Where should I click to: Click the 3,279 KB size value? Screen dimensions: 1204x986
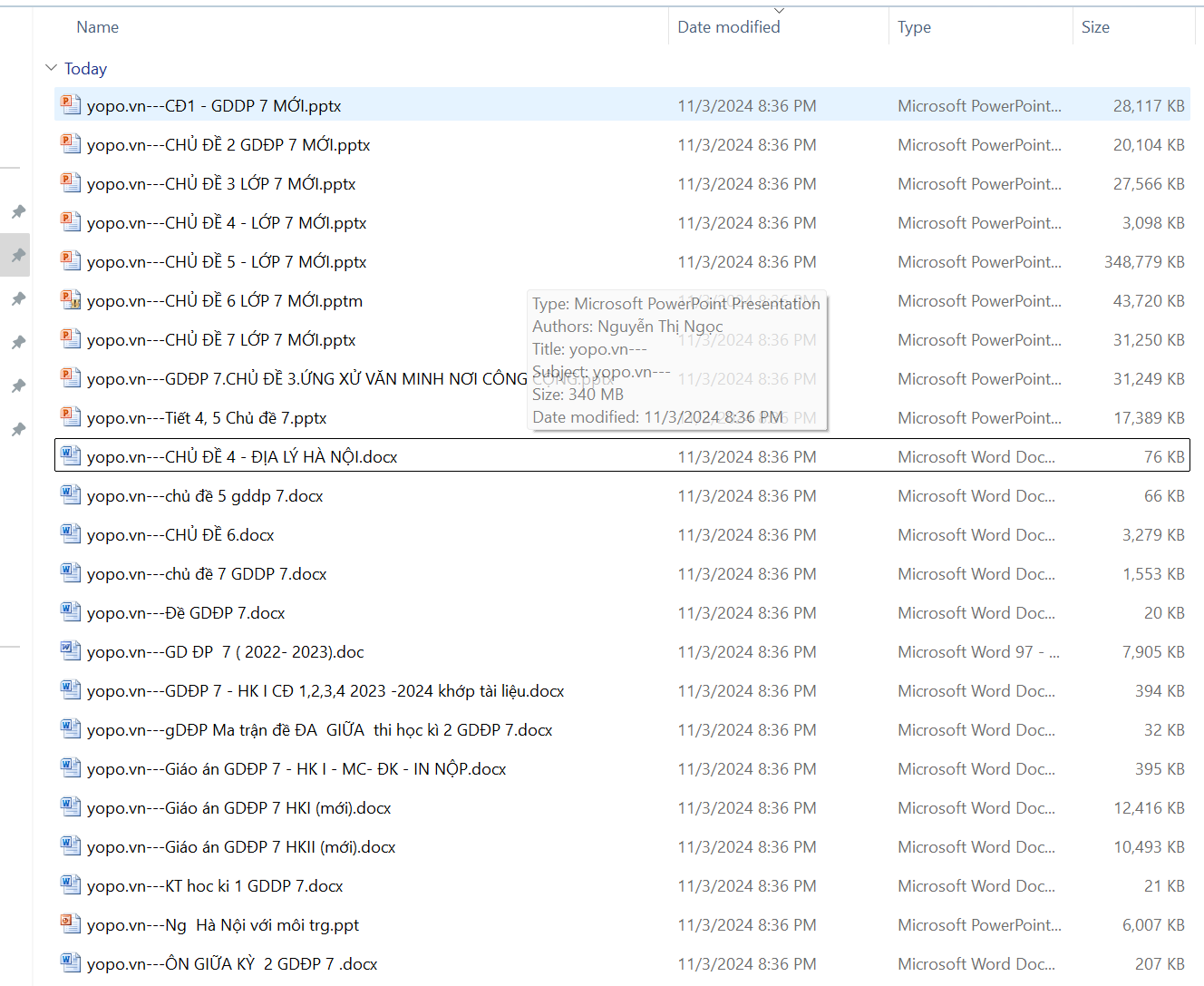coord(1153,535)
